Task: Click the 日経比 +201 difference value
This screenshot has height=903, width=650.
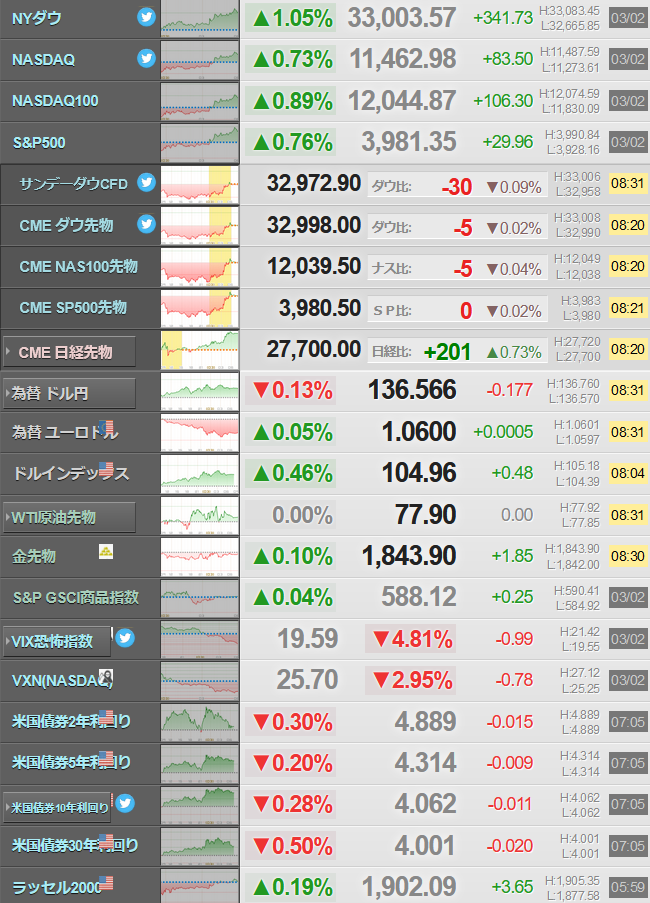Action: [x=447, y=352]
